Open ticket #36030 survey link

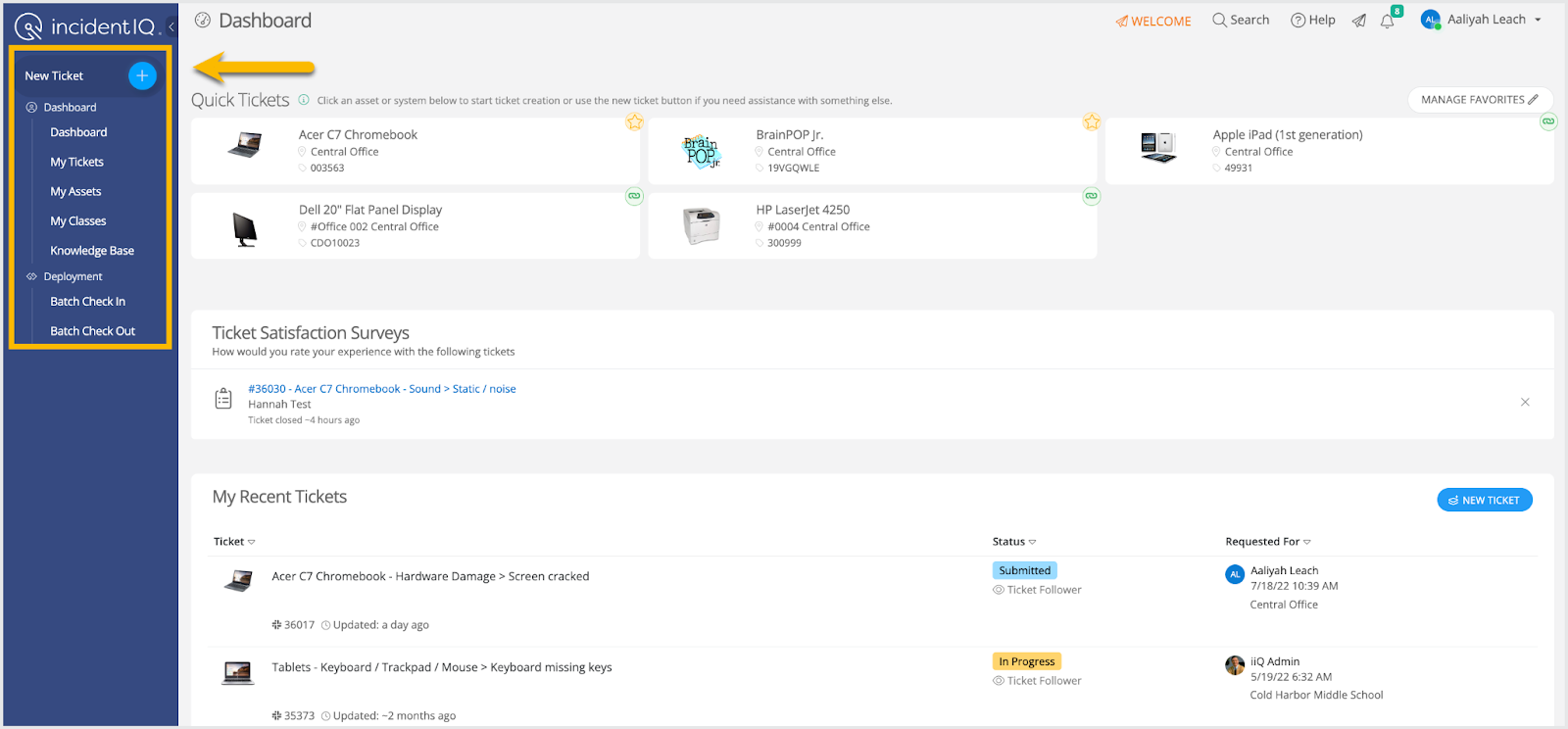[381, 389]
